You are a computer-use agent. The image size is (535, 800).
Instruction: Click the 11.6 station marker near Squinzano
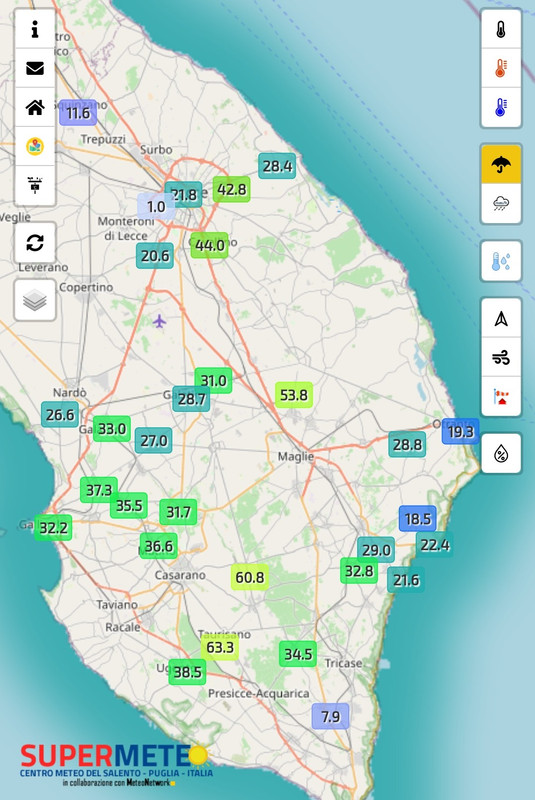coord(78,113)
